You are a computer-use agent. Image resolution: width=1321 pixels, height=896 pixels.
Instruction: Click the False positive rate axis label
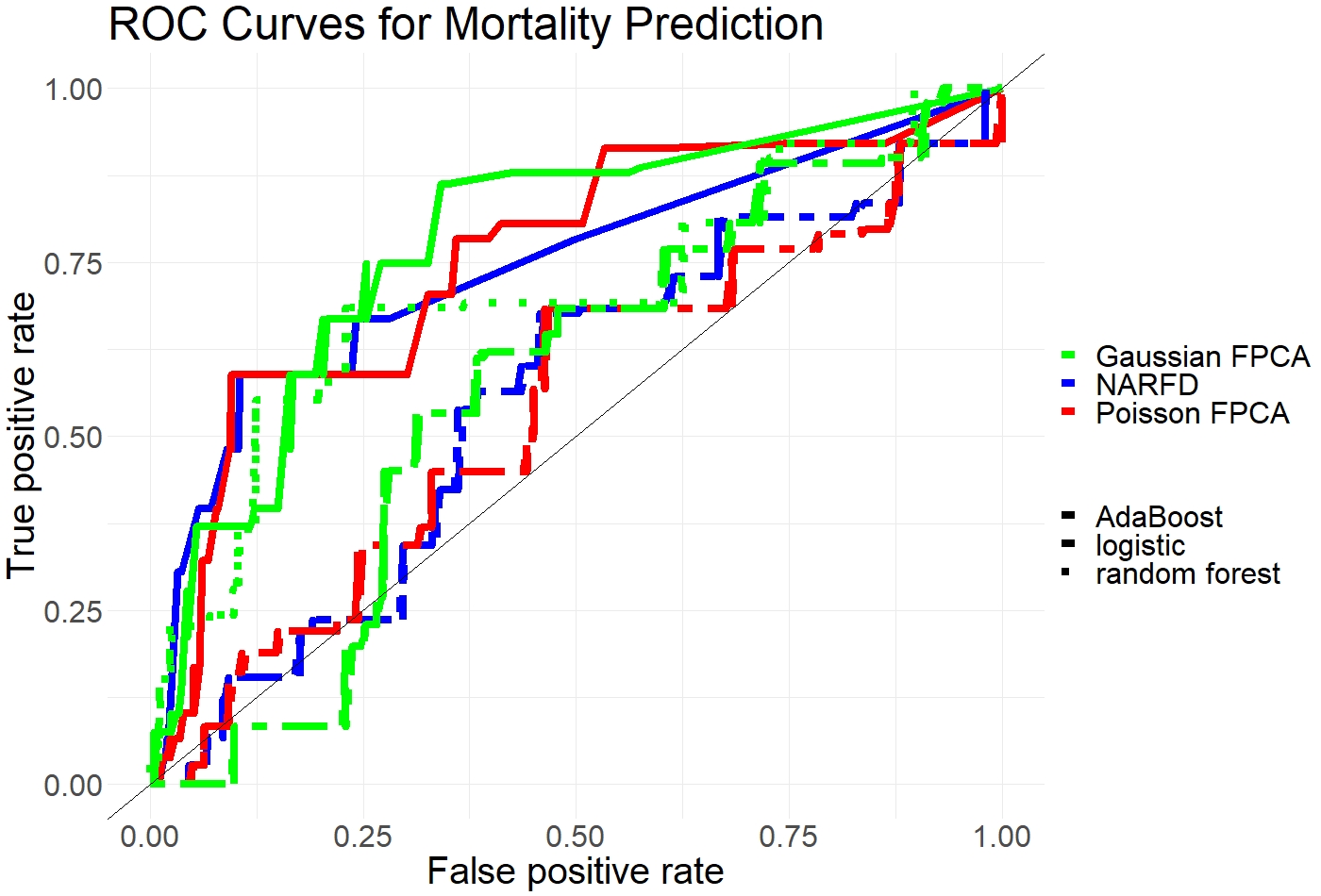575,871
